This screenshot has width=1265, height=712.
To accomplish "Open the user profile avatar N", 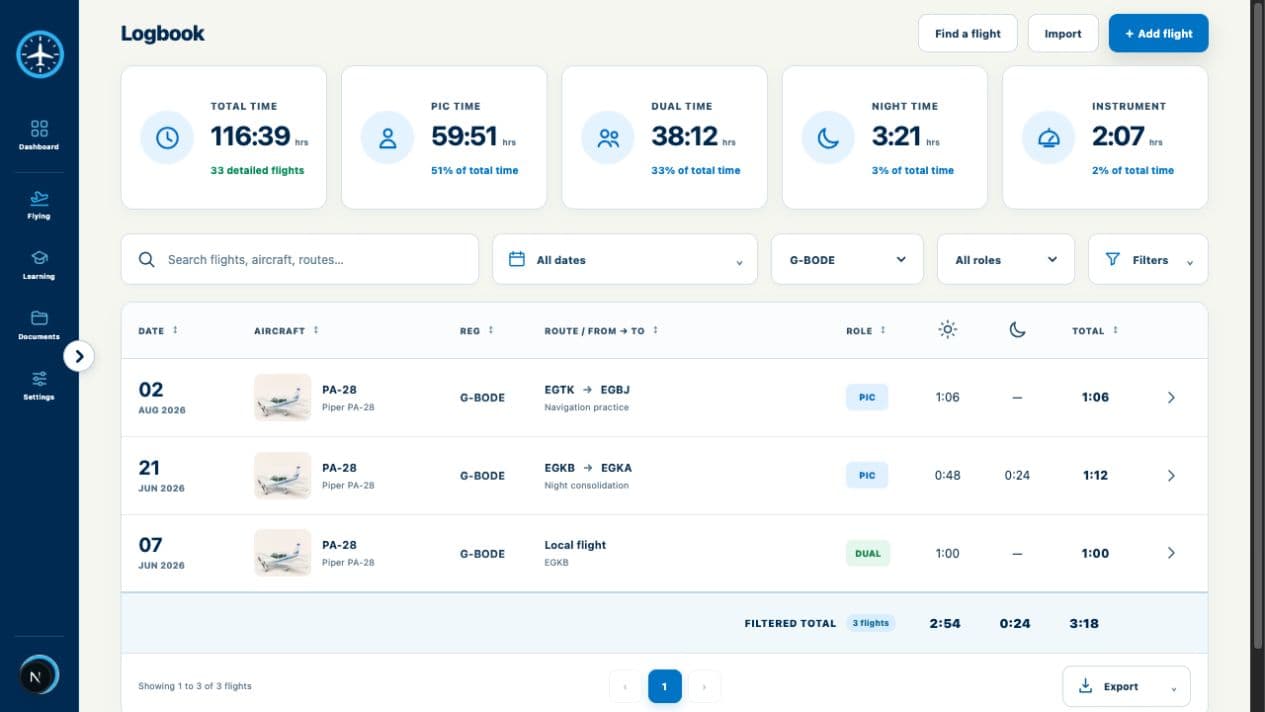I will coord(38,676).
